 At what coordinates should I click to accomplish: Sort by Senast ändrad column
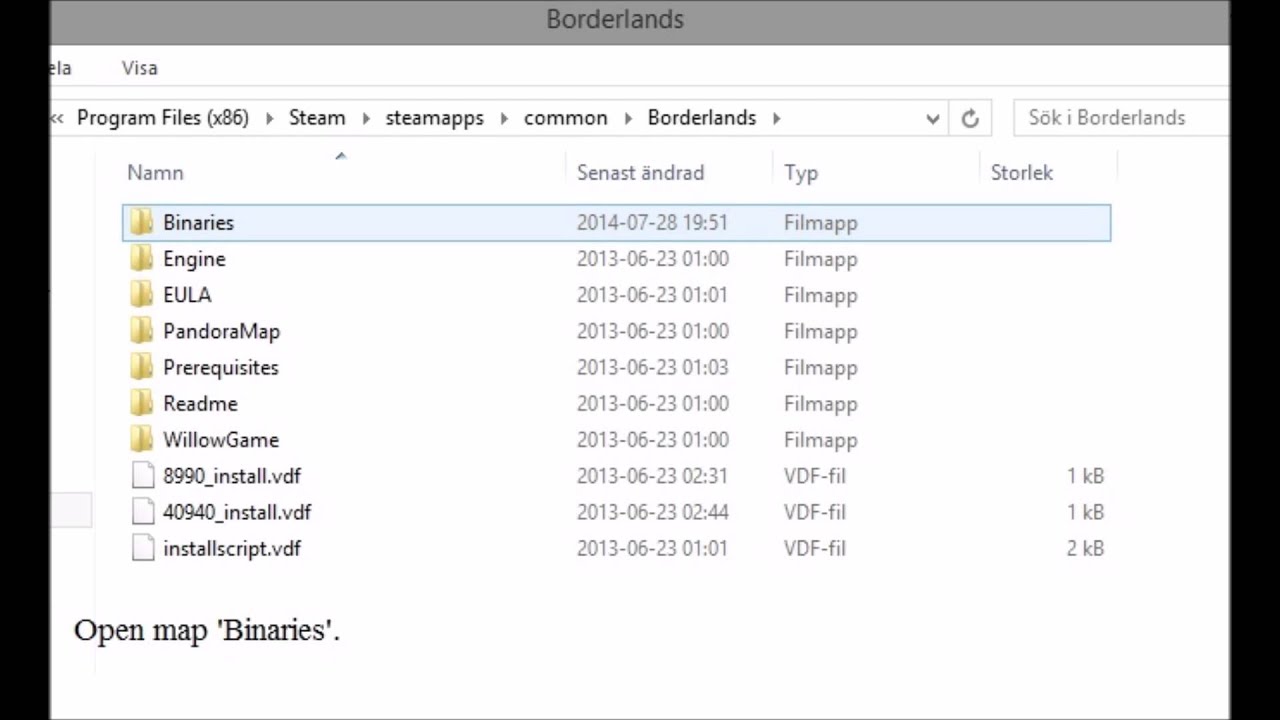point(640,173)
